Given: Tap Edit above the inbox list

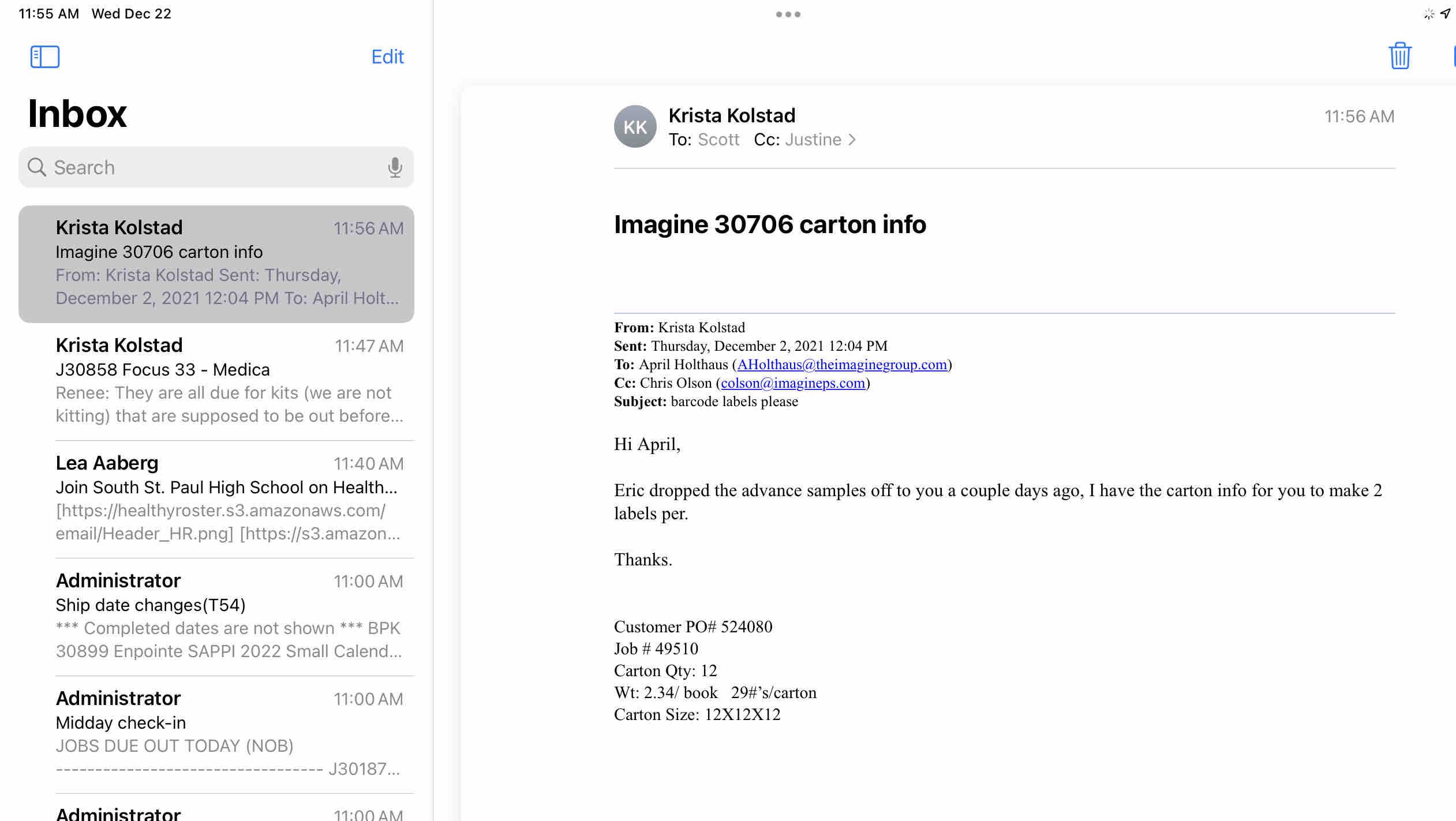Looking at the screenshot, I should coord(387,57).
